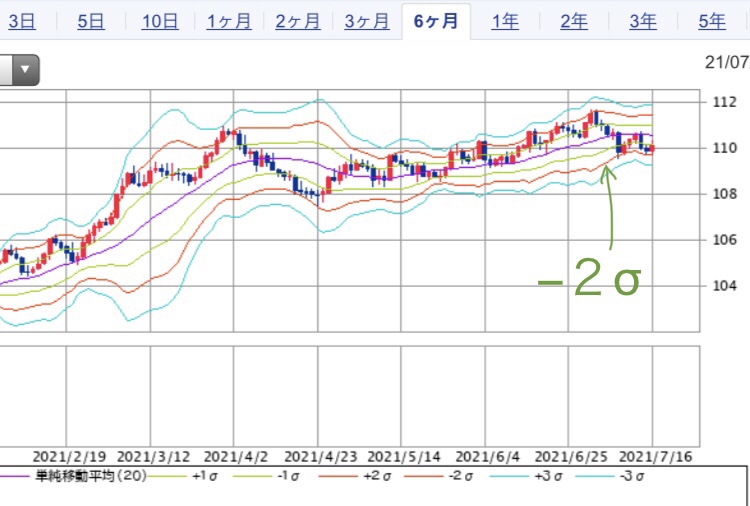The height and width of the screenshot is (506, 750).
Task: View the 2年 chart range
Action: (574, 22)
